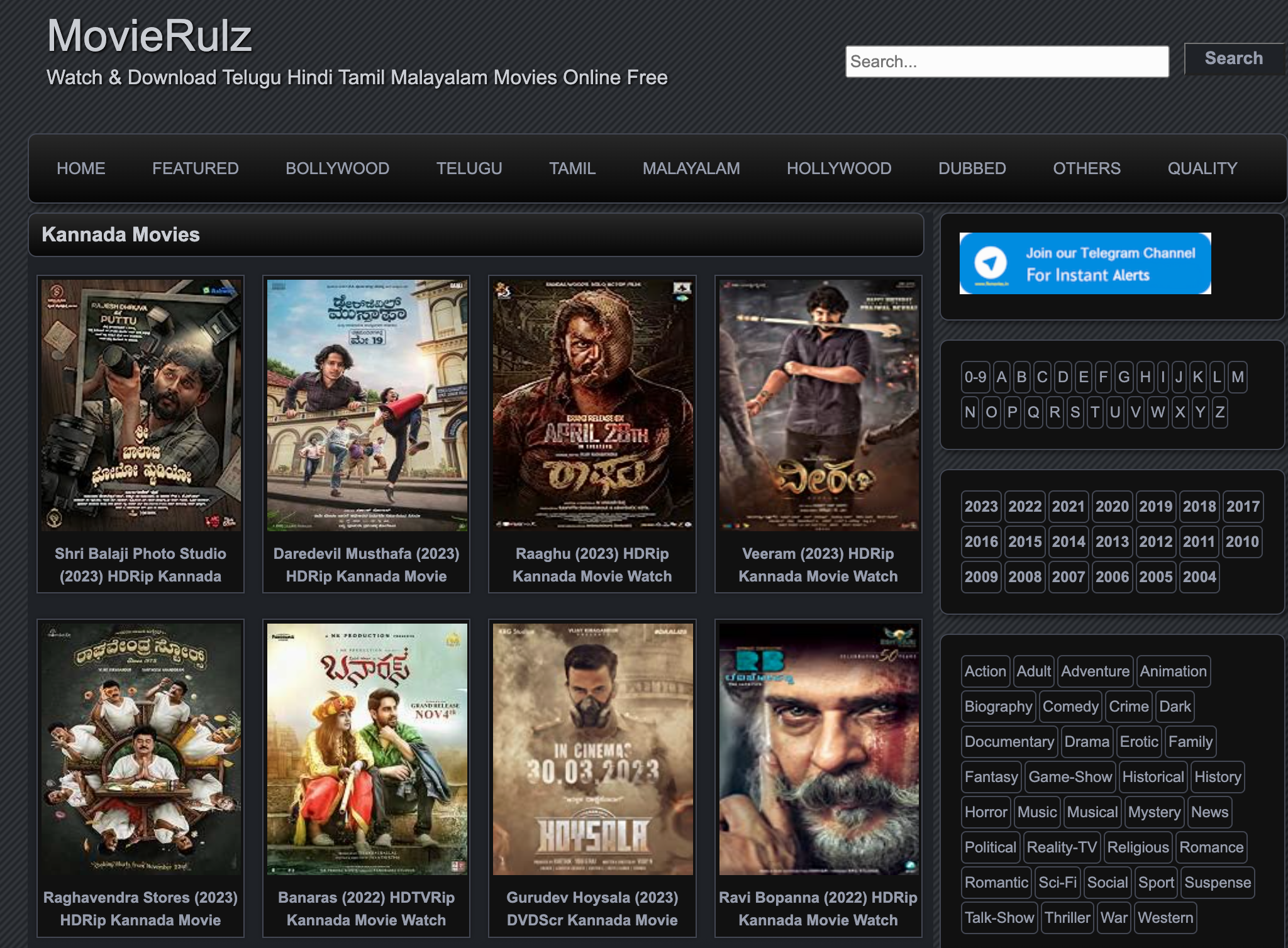The height and width of the screenshot is (948, 1288).
Task: Click the MovieRulz site logo title
Action: click(x=150, y=36)
